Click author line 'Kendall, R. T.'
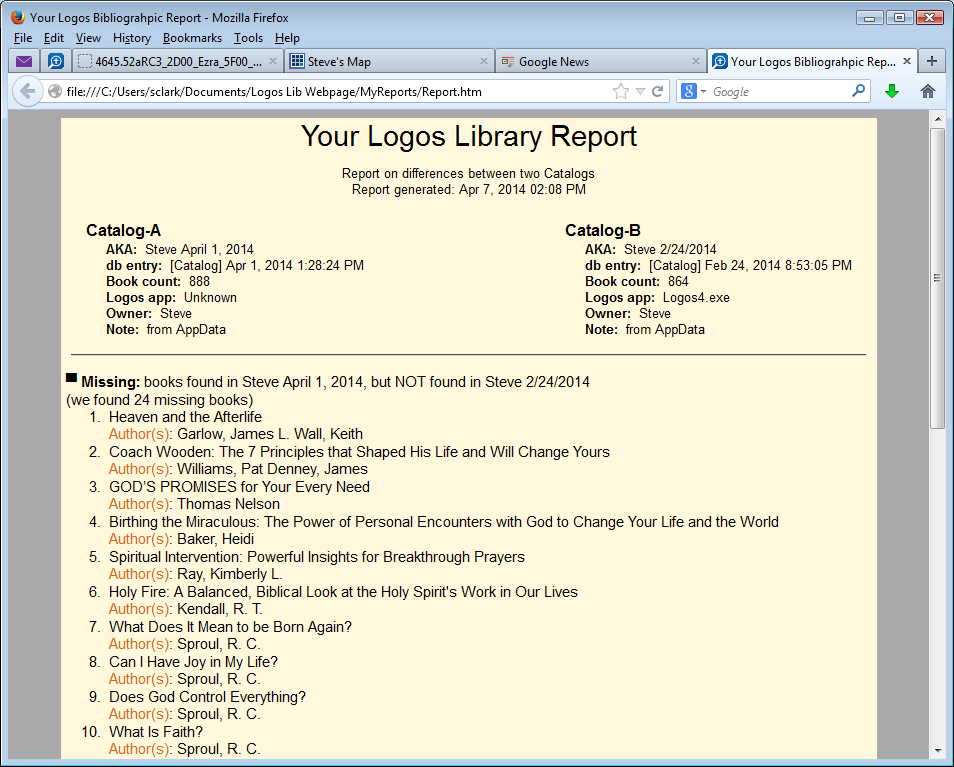 (x=186, y=609)
